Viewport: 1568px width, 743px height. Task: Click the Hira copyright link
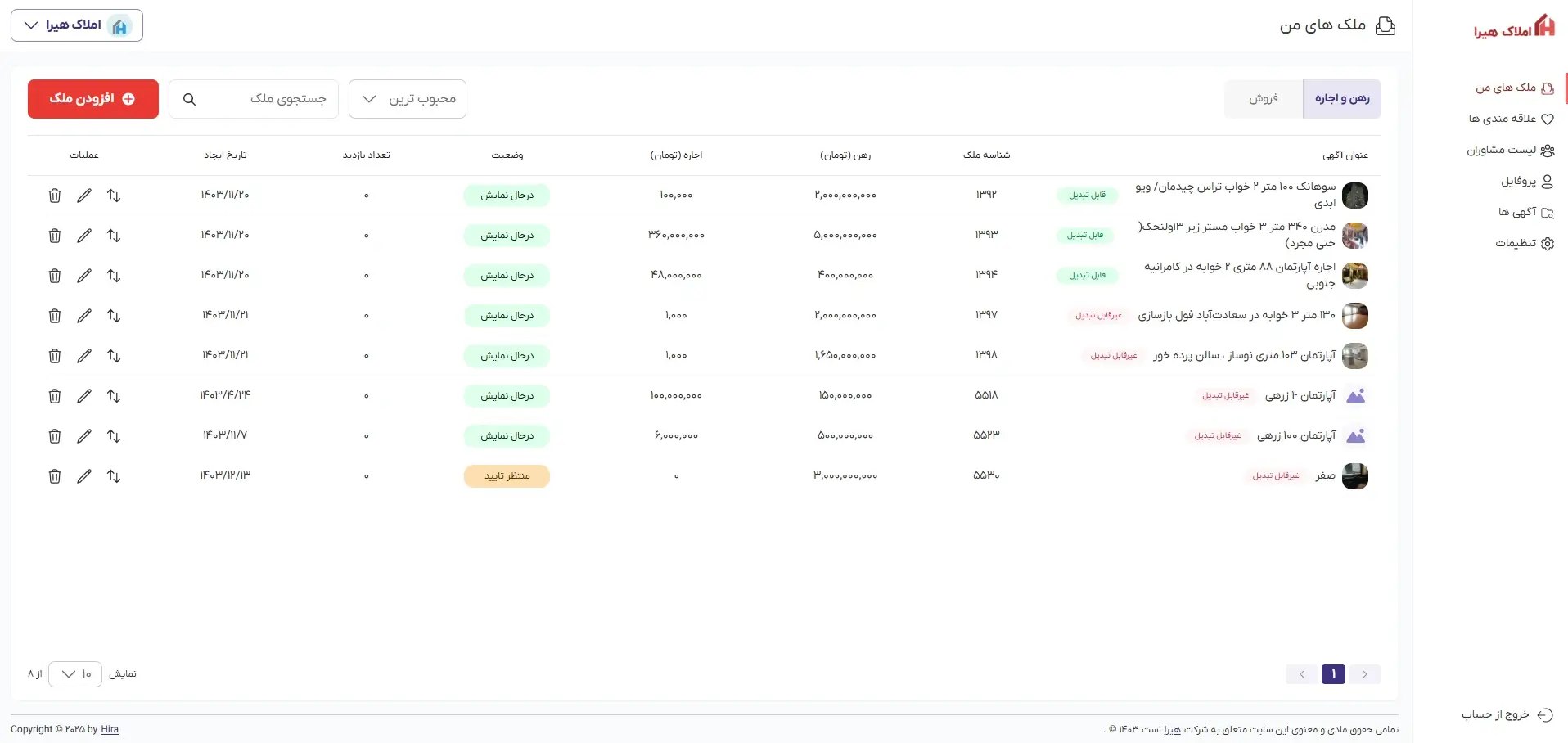110,729
